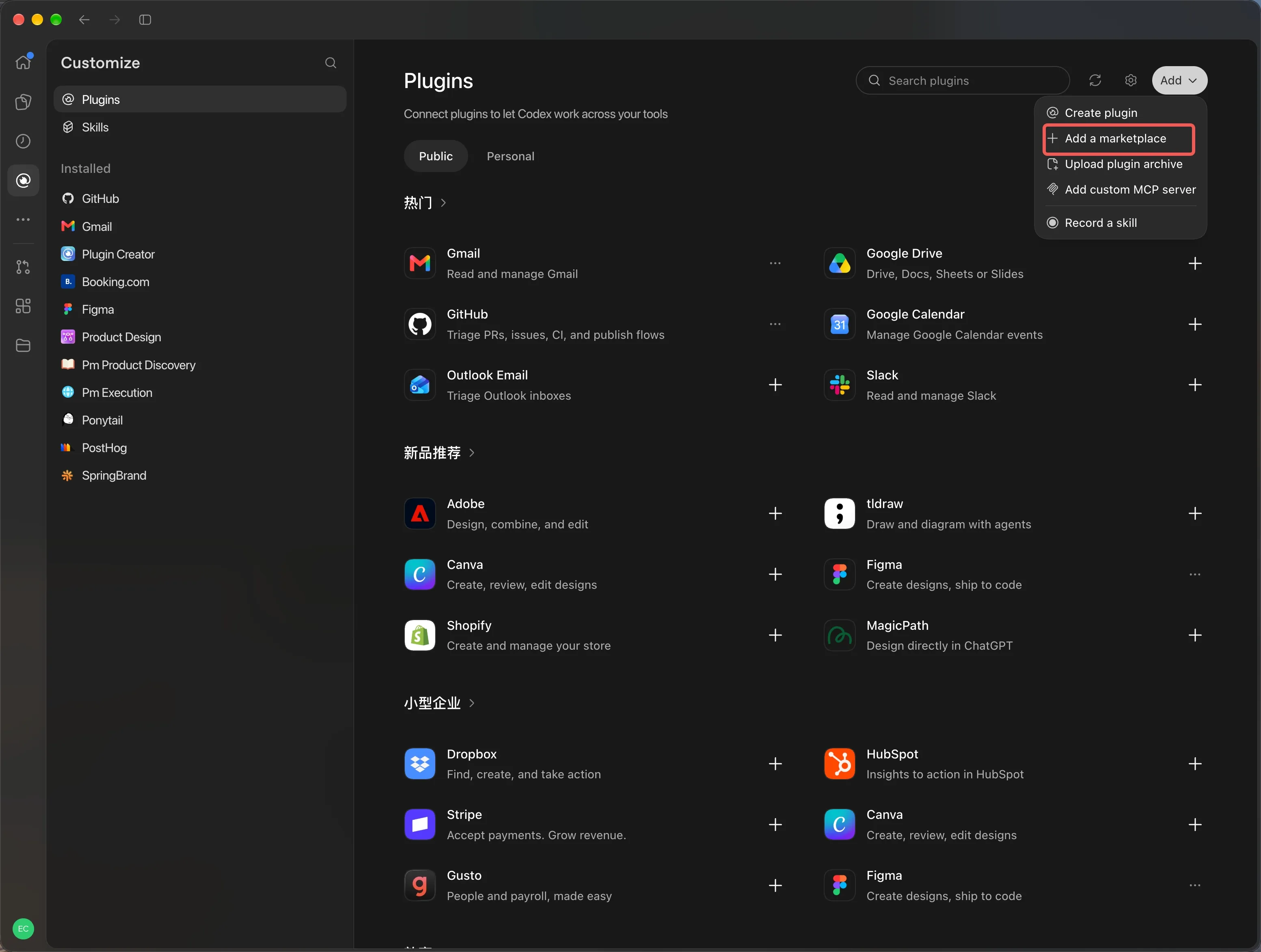
Task: Click the back arrow in title bar
Action: pos(84,20)
